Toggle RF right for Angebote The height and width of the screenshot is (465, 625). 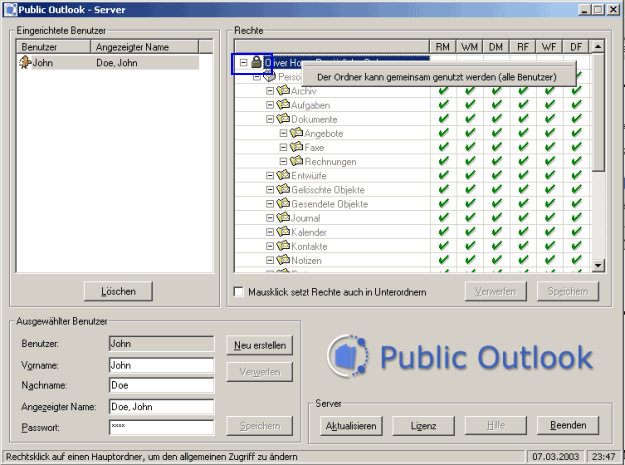coord(523,133)
